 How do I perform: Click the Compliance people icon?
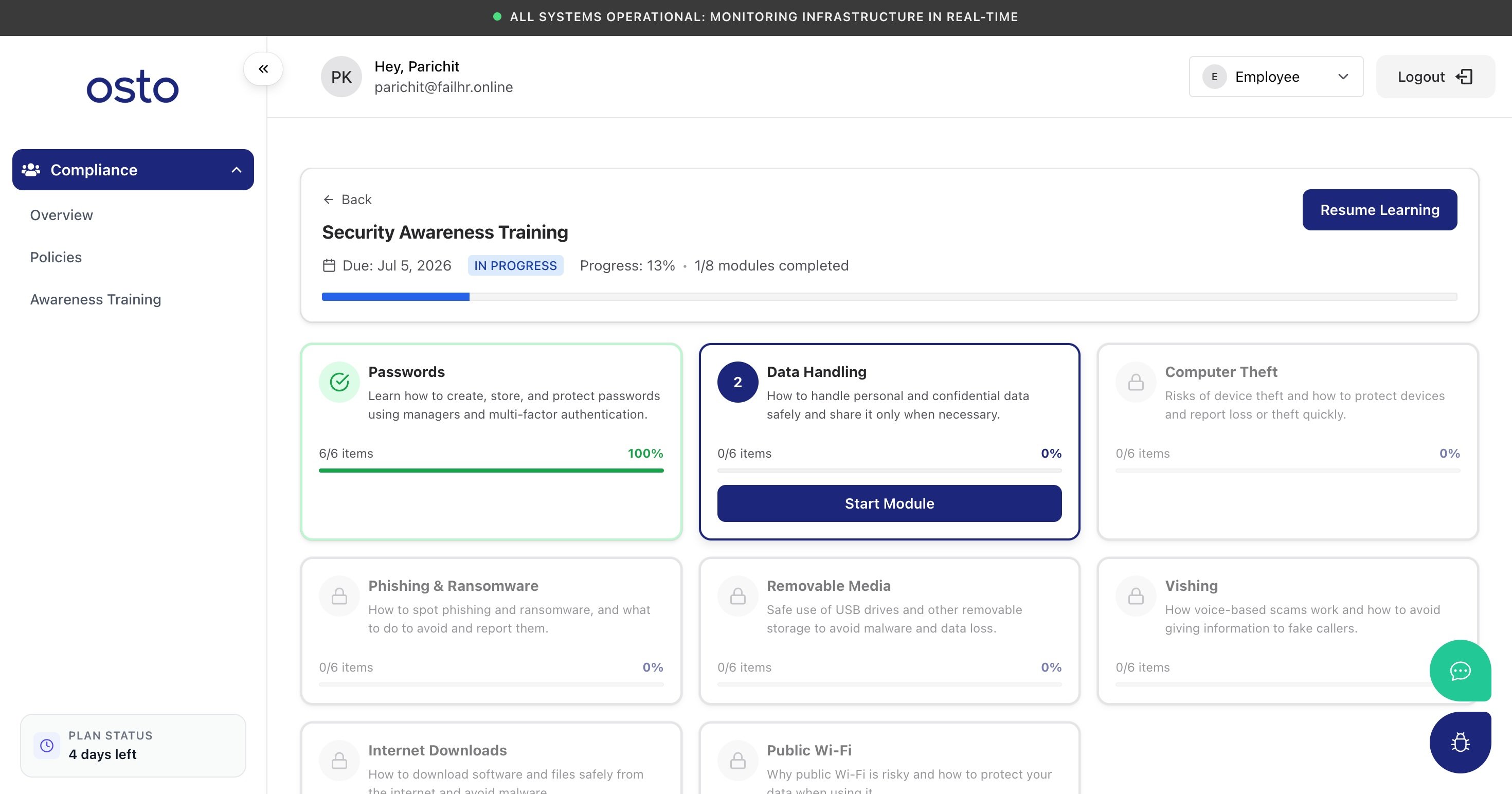(x=30, y=170)
